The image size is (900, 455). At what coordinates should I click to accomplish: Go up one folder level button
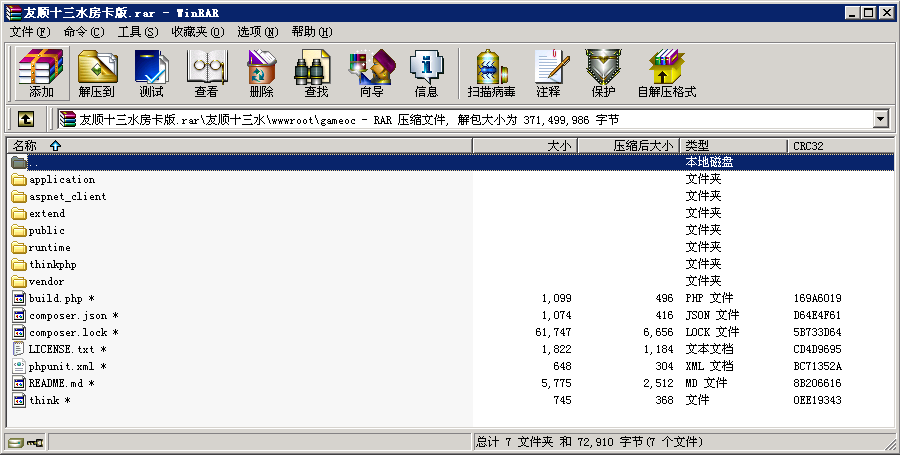[x=25, y=119]
